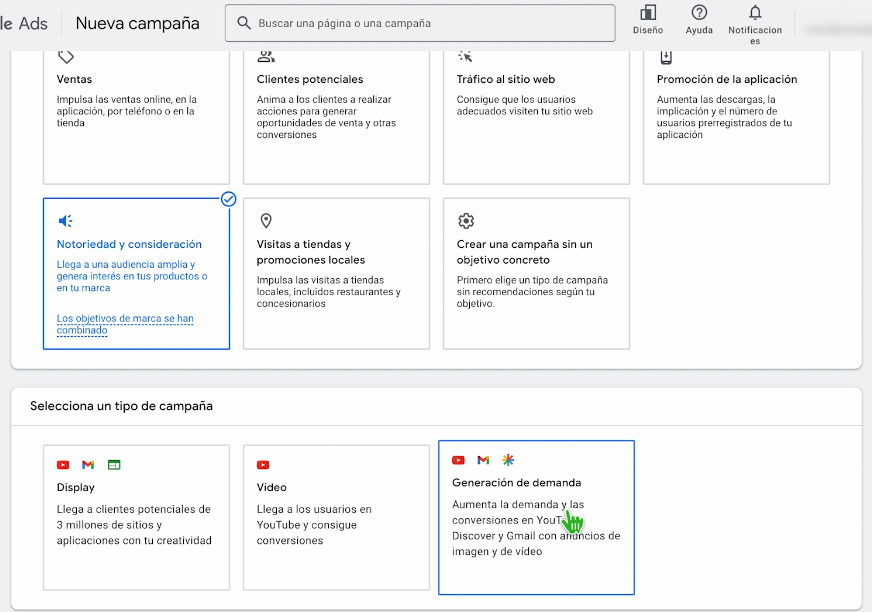
Task: Choose the Vídeo campaign type
Action: pos(336,517)
